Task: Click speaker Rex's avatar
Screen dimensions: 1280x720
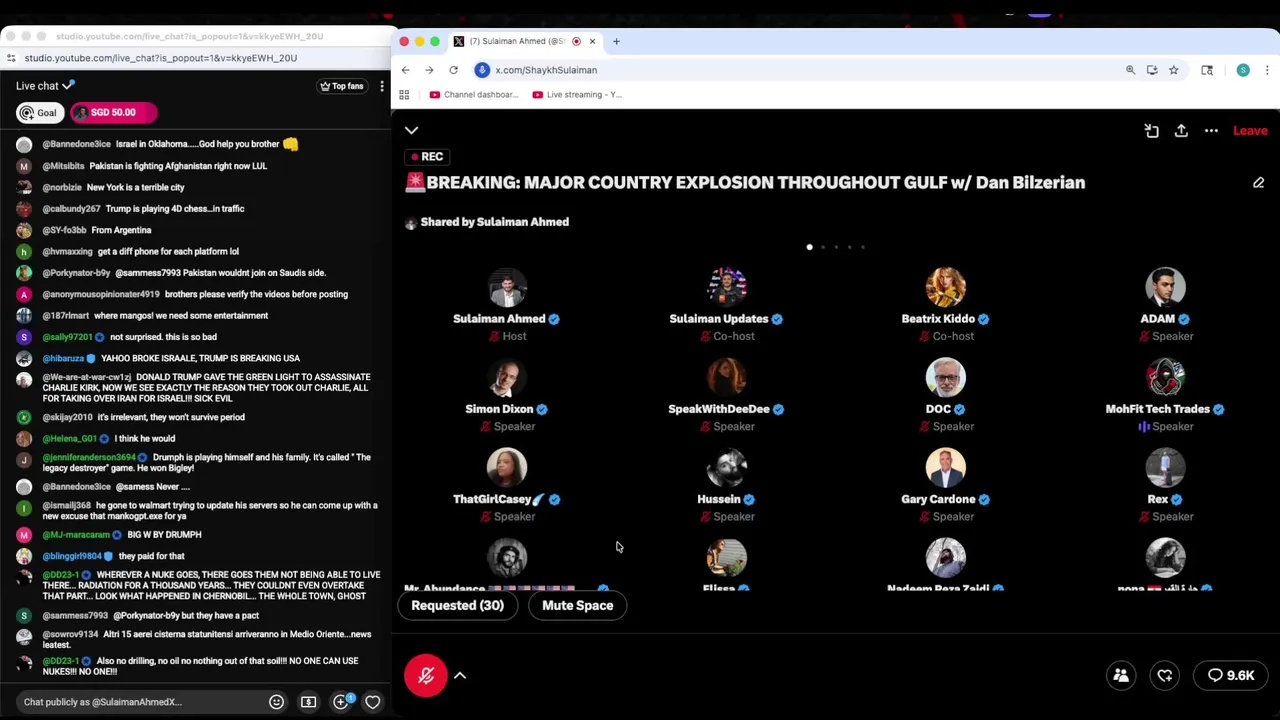Action: coord(1165,467)
